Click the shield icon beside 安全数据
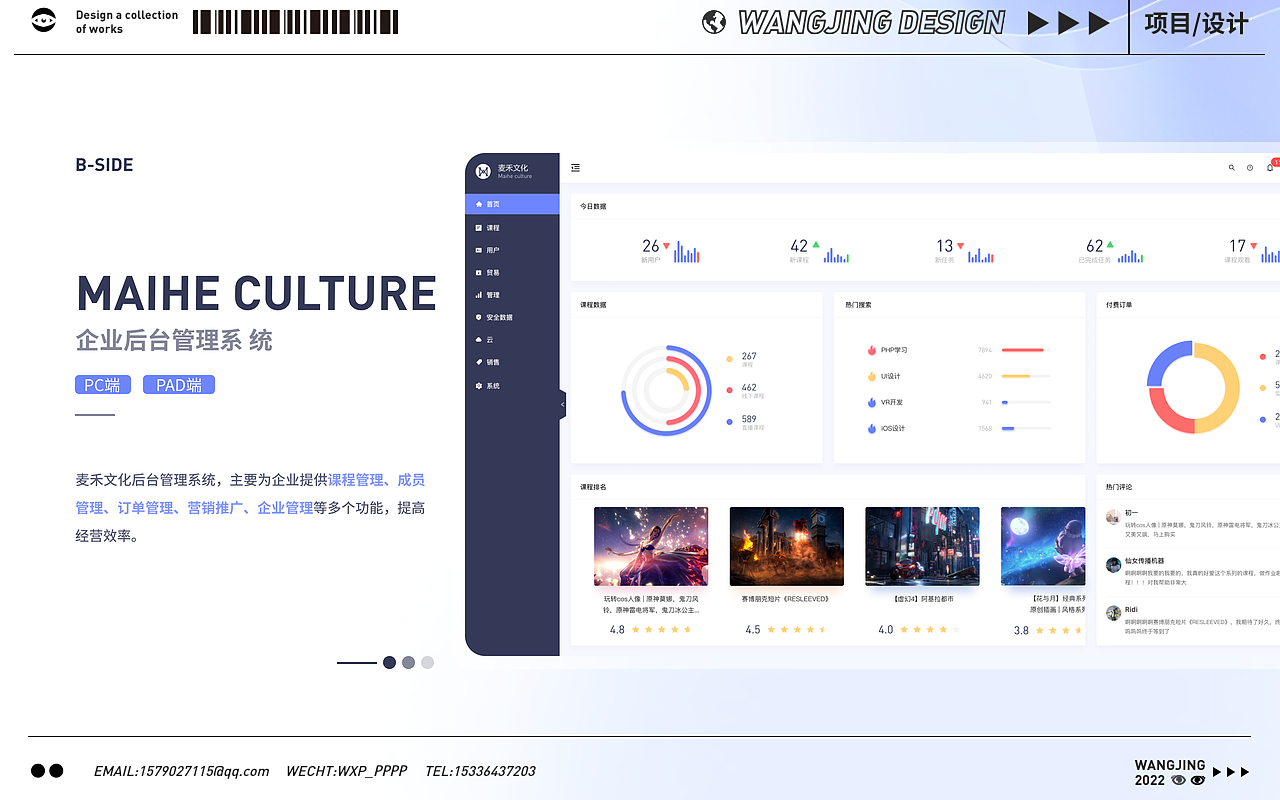This screenshot has width=1280, height=800. click(479, 317)
